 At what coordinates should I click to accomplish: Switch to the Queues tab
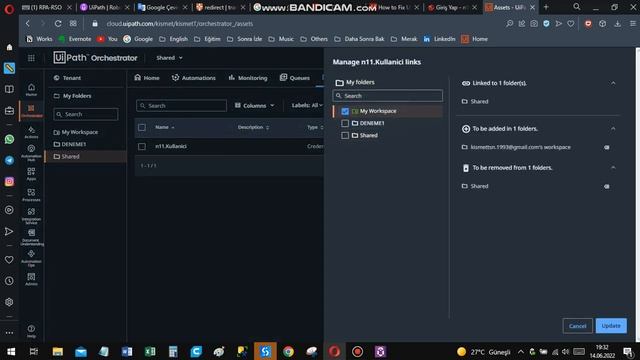pyautogui.click(x=295, y=78)
